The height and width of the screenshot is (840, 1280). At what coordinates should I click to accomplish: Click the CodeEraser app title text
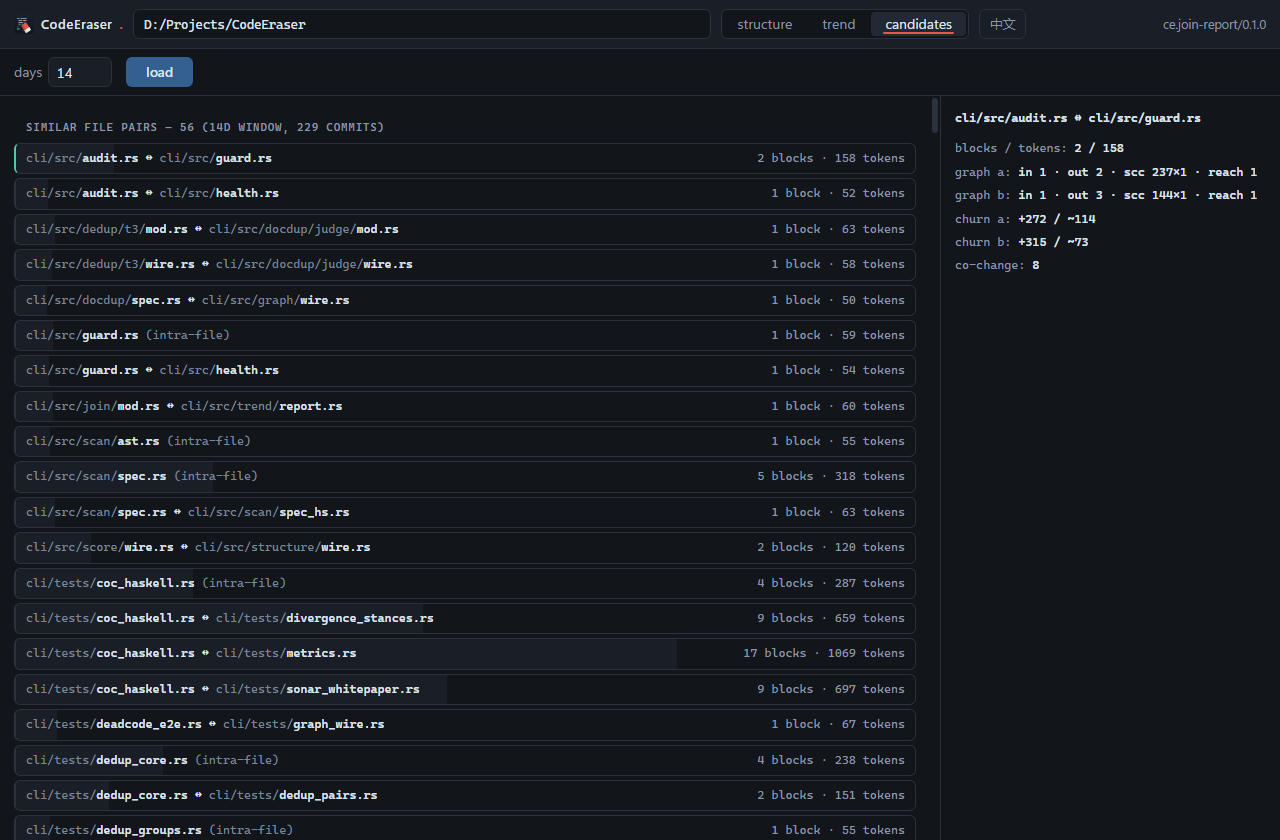click(x=76, y=25)
